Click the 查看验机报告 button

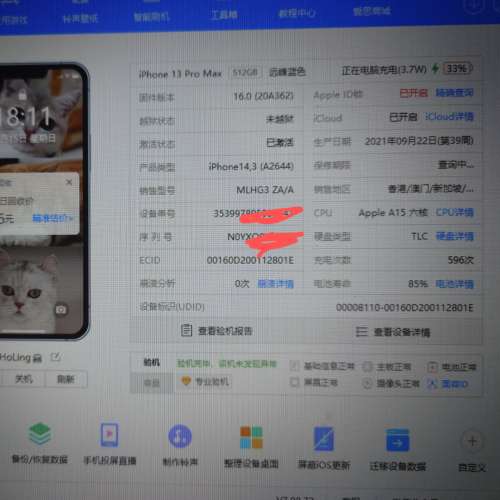coord(217,331)
